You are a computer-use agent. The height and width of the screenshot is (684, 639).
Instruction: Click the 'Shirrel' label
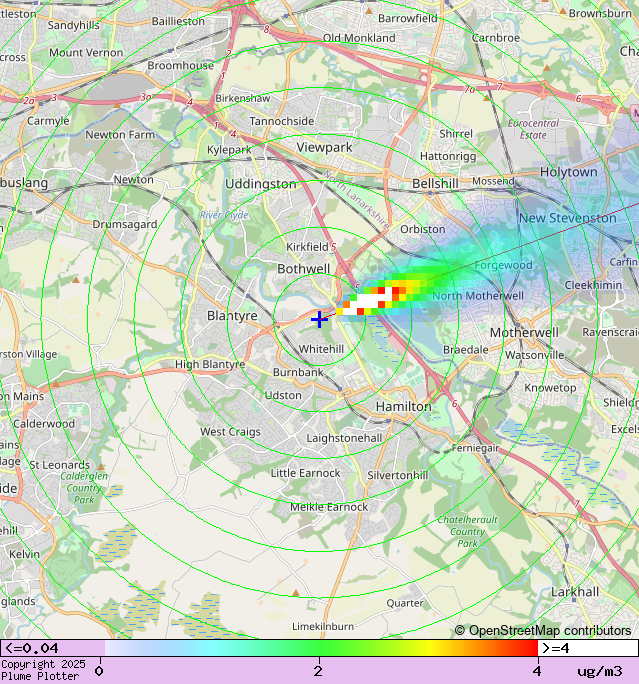(x=456, y=133)
